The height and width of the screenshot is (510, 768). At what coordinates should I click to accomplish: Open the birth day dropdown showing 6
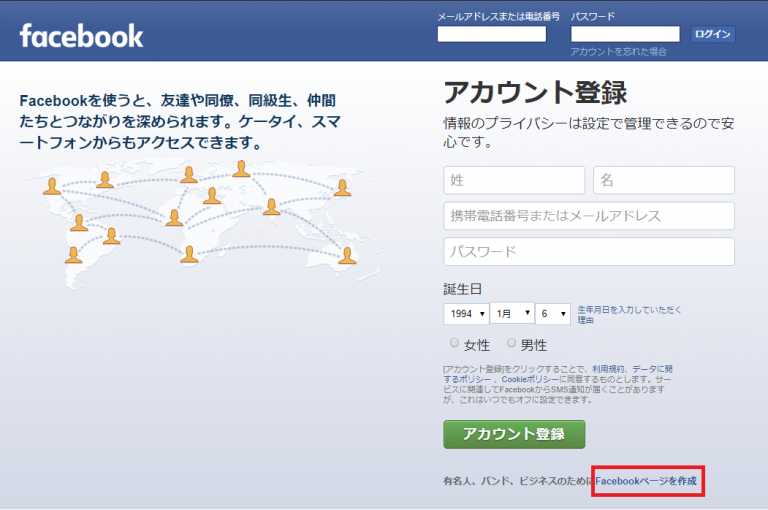point(552,314)
